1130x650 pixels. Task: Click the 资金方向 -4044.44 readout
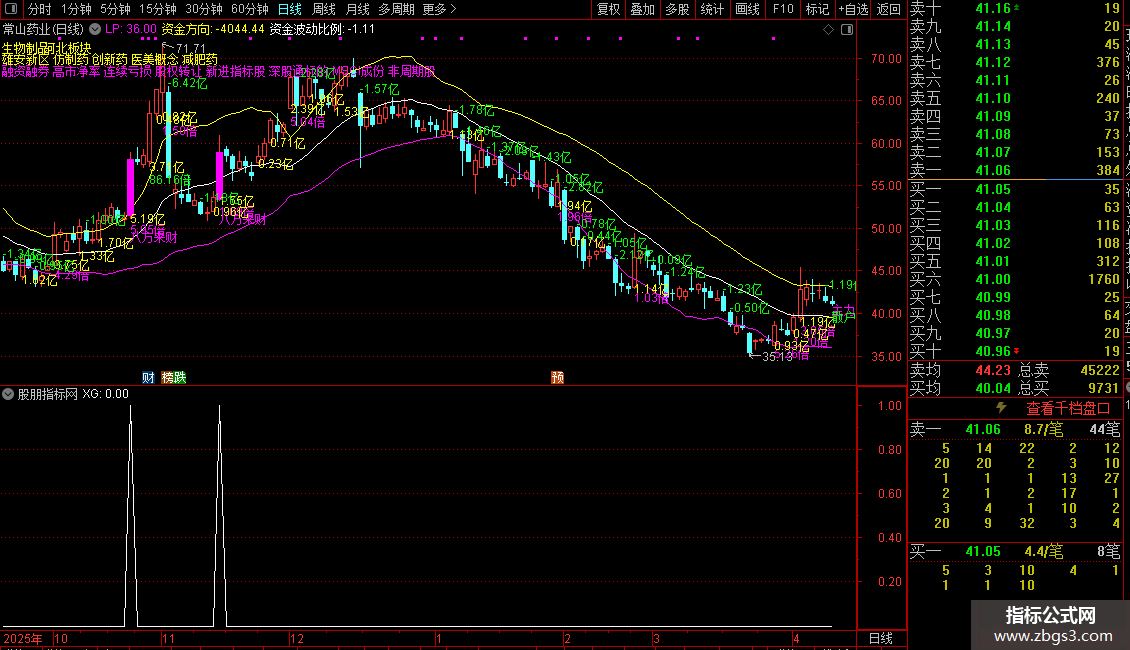pyautogui.click(x=213, y=30)
